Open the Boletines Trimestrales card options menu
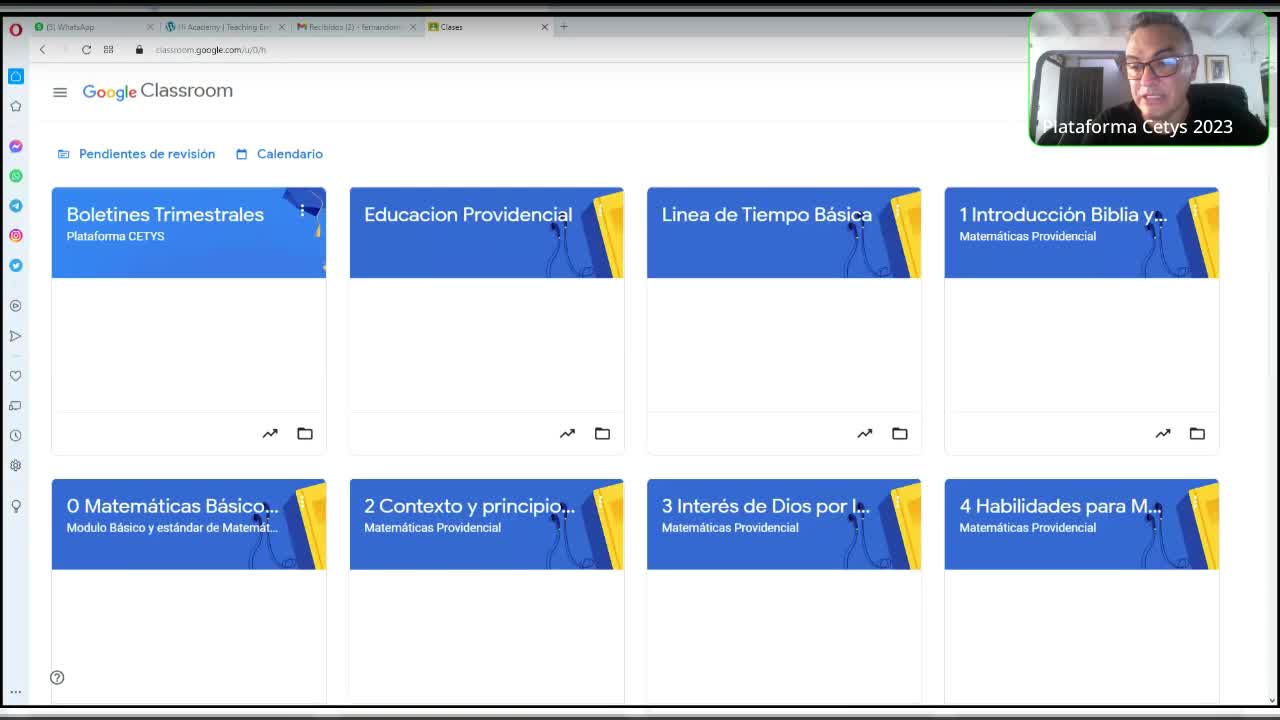Image resolution: width=1280 pixels, height=720 pixels. tap(302, 210)
